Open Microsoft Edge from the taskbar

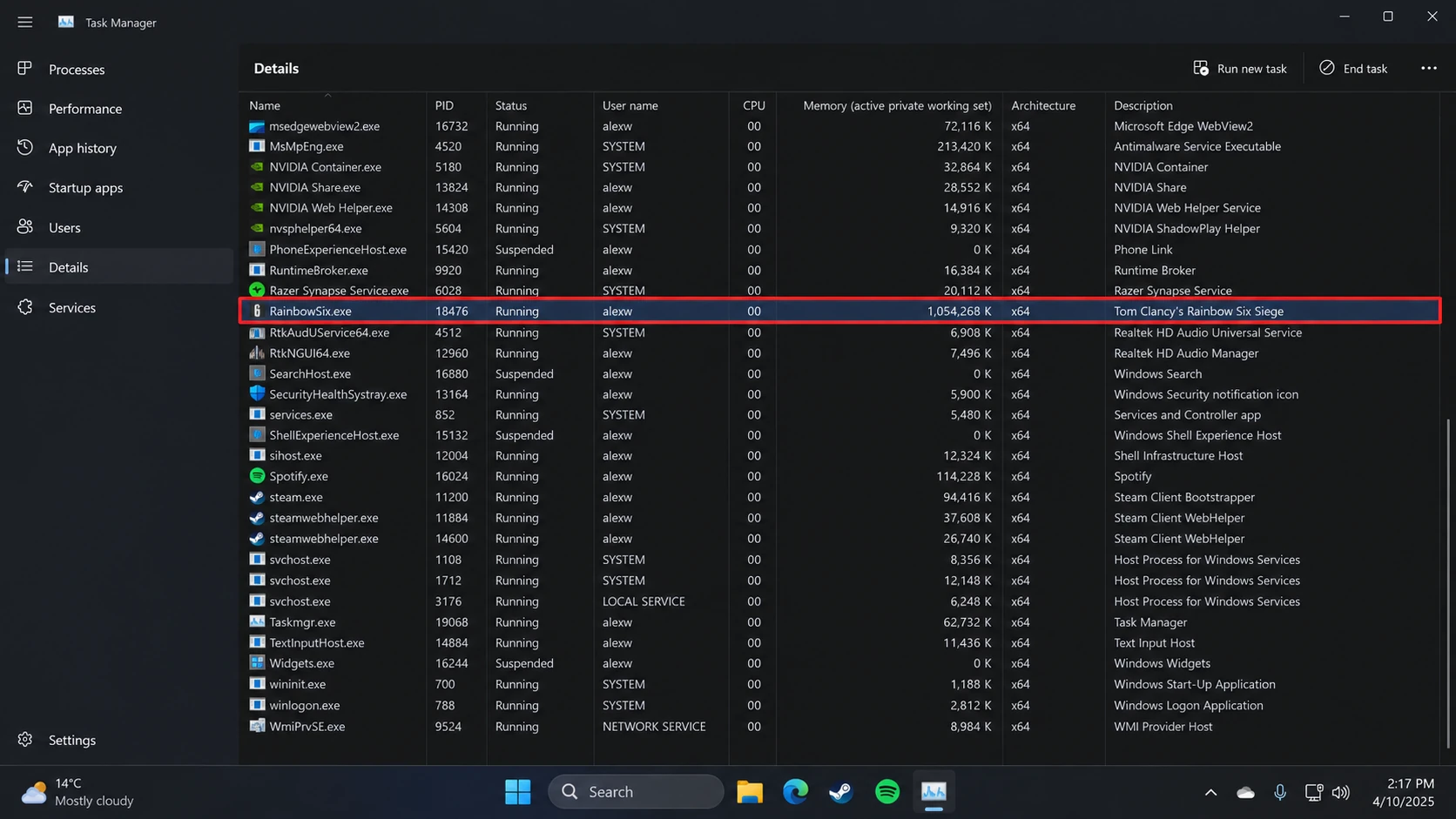click(795, 792)
